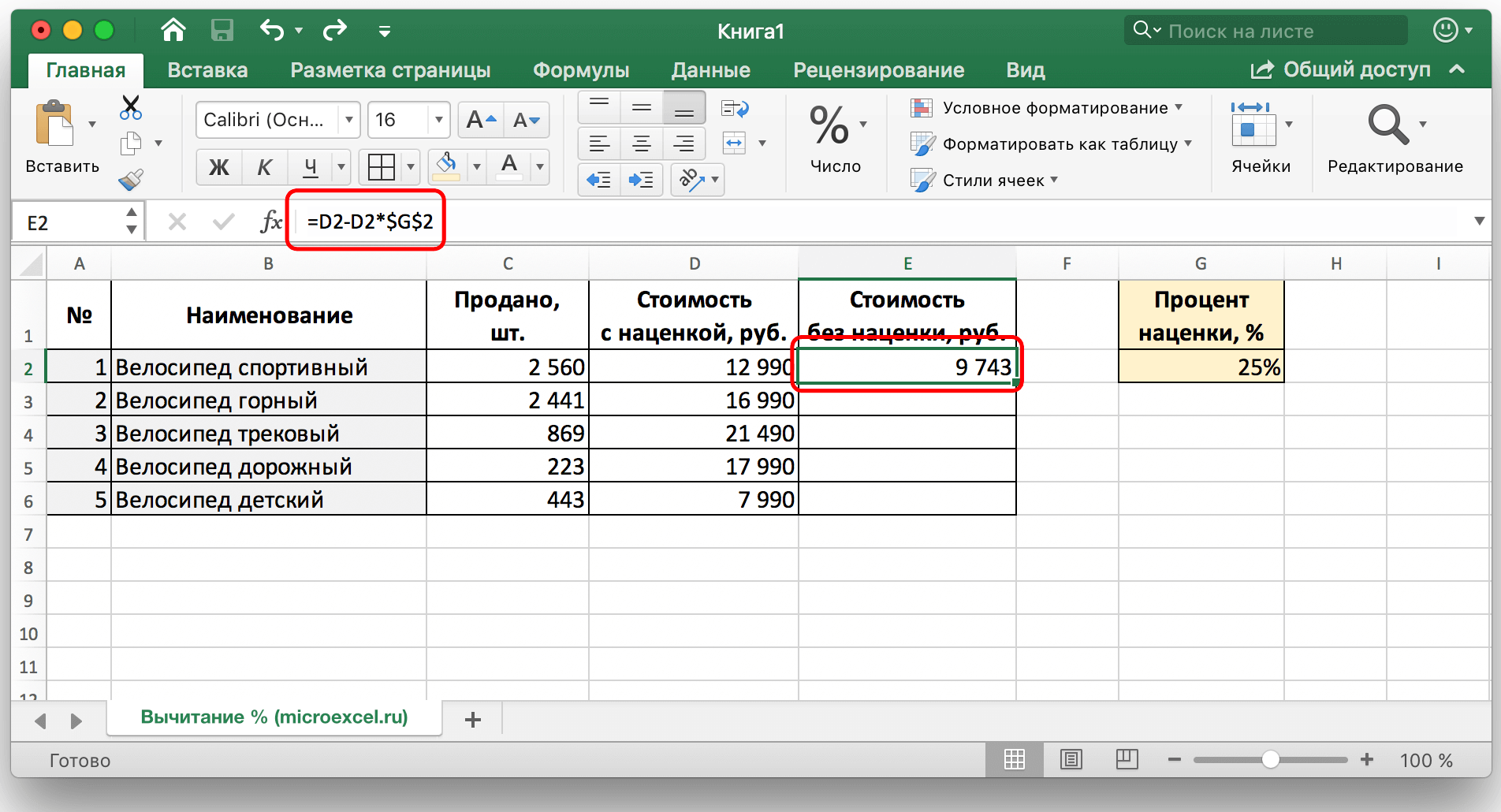Open the Формулы ribbon tab
The image size is (1501, 812).
[581, 70]
